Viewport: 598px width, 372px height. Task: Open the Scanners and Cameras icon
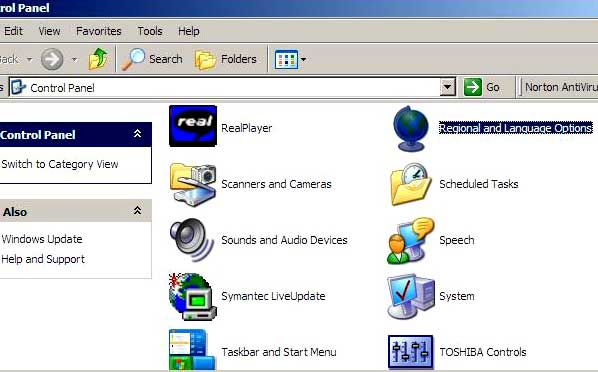point(193,184)
